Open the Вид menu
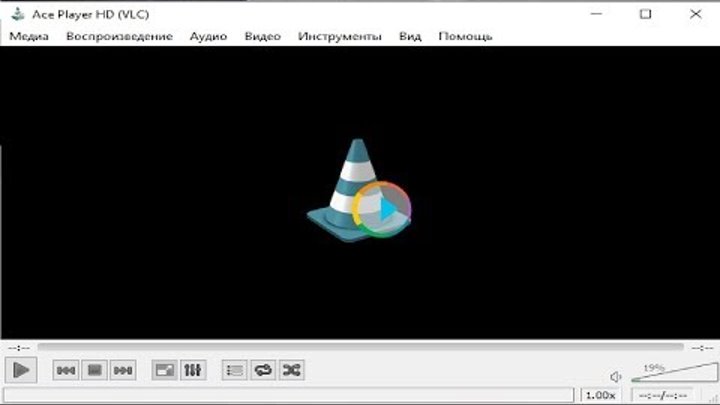The height and width of the screenshot is (405, 720). 410,36
